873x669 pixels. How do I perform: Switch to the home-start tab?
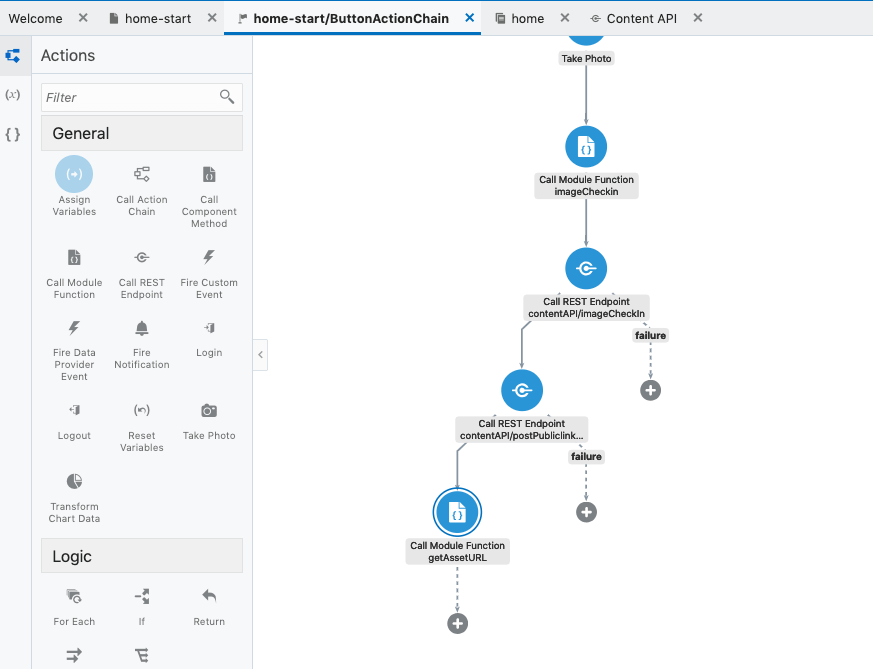(157, 18)
